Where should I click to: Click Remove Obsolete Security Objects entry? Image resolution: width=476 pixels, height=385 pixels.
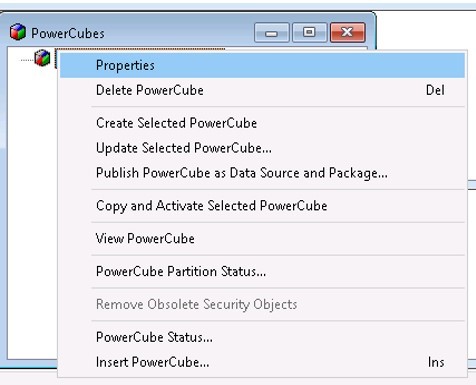(x=262, y=304)
